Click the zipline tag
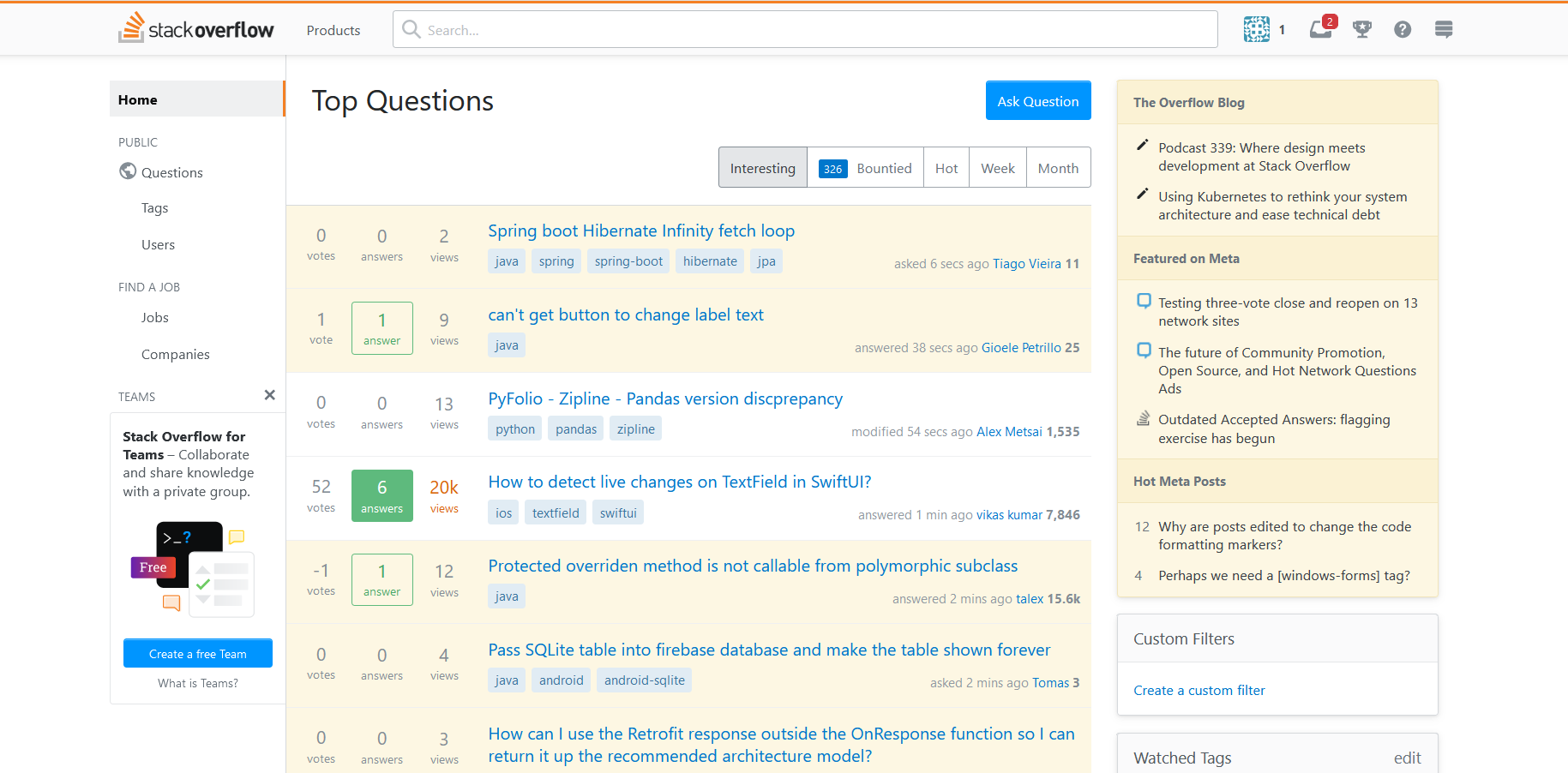 [x=636, y=429]
